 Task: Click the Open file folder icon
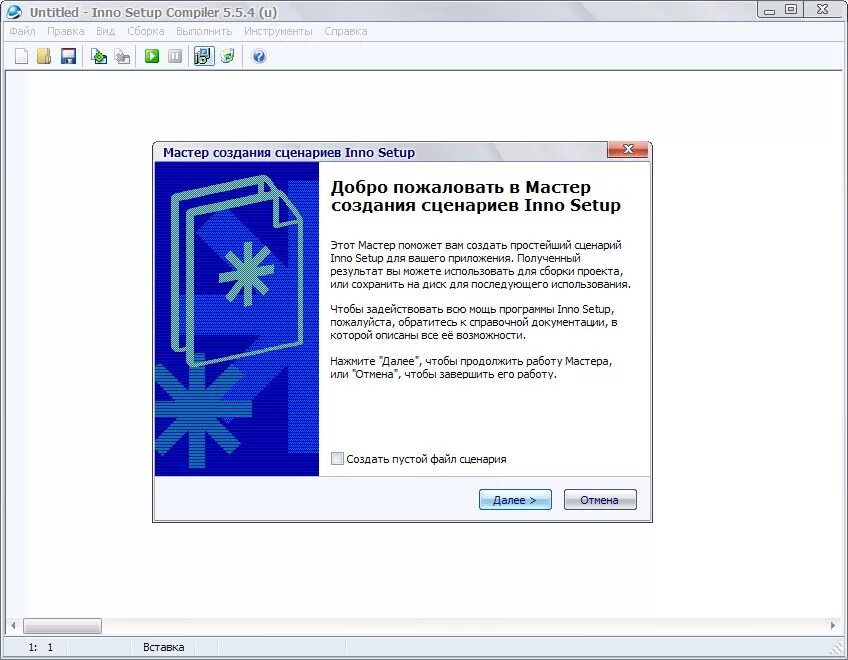click(x=44, y=56)
